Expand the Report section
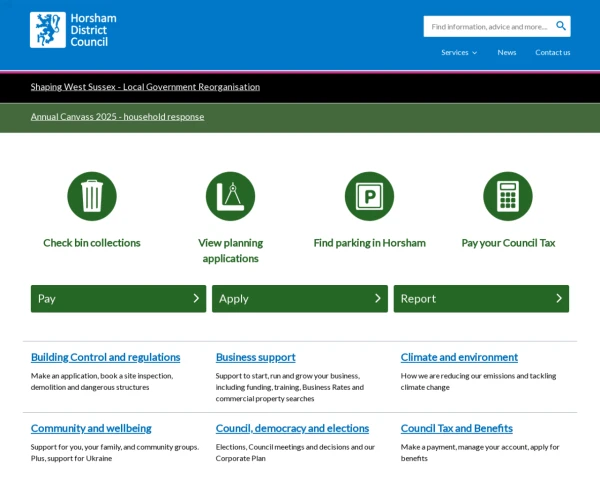Screen dimensions: 600x480 pyautogui.click(x=481, y=298)
